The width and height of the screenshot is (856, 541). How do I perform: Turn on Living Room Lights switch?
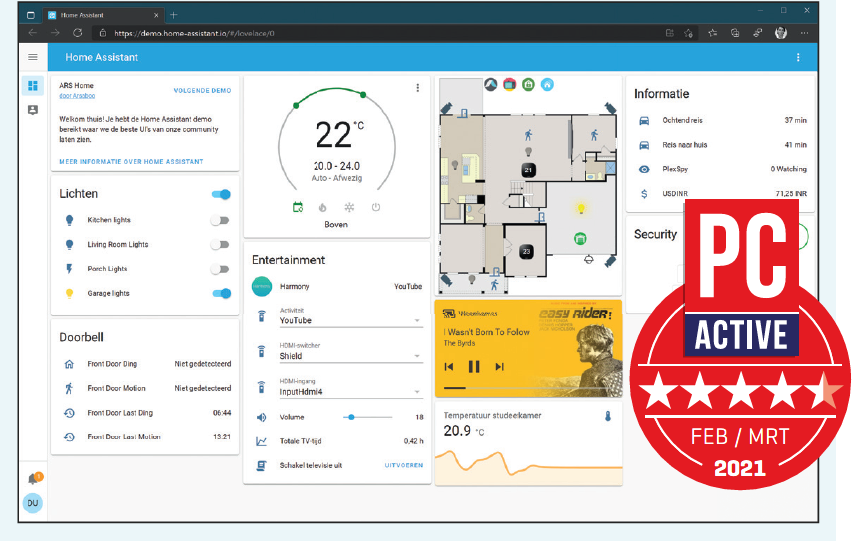(220, 245)
